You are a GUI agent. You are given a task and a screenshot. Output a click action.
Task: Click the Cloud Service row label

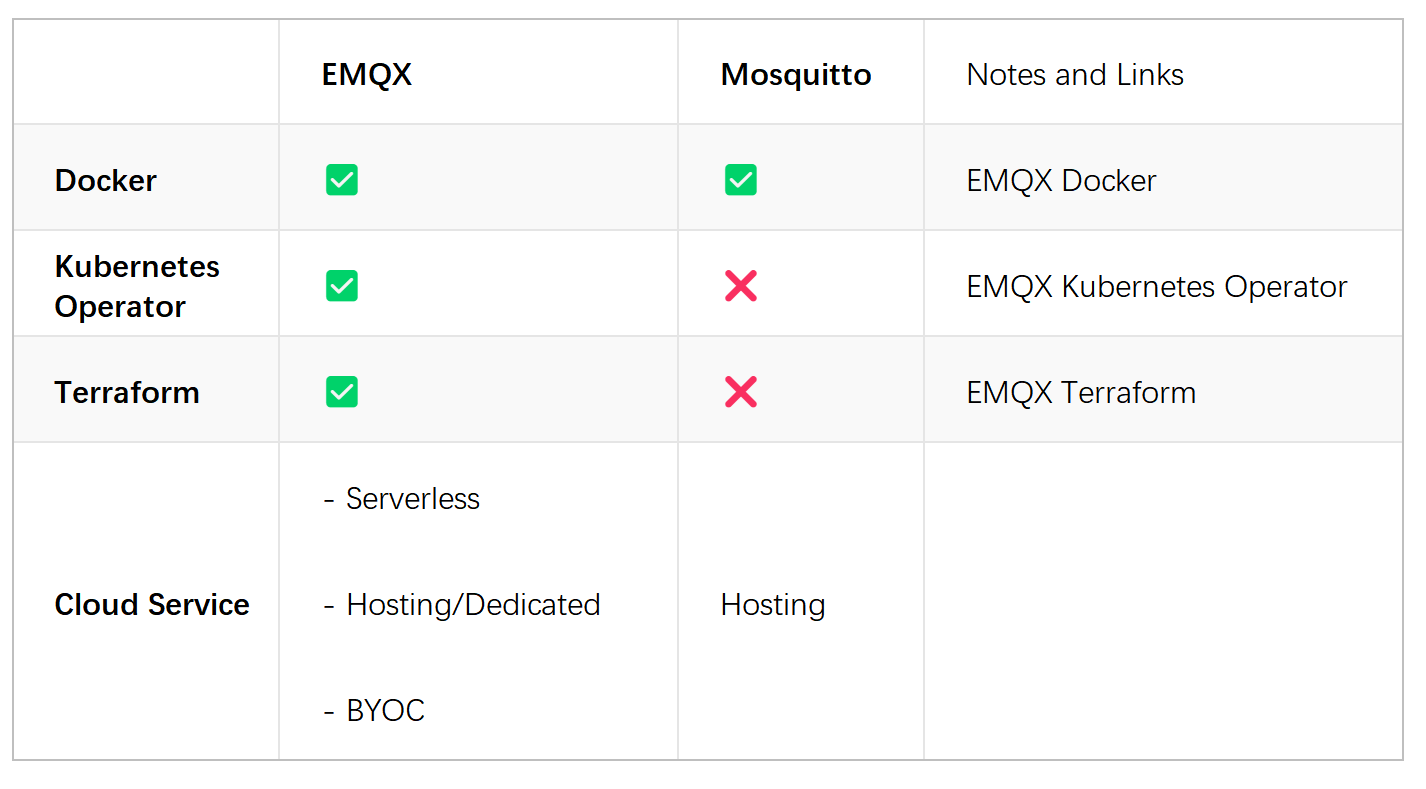[x=152, y=605]
